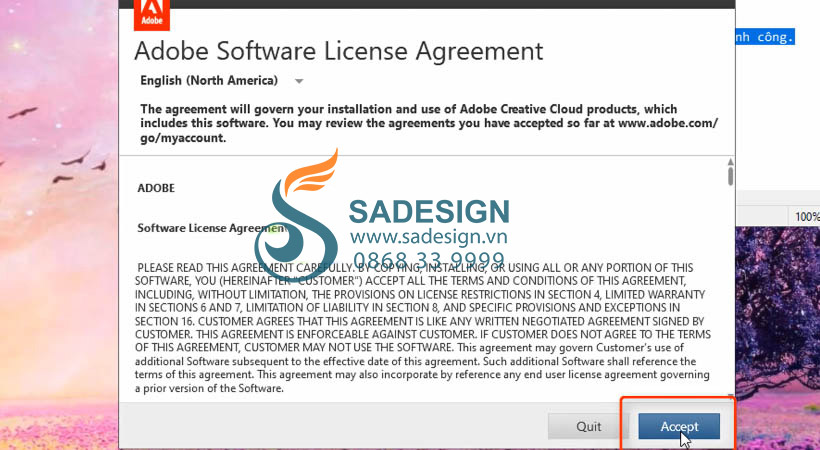The width and height of the screenshot is (820, 450).
Task: Click the bold ADOBE heading in agreement
Action: pyautogui.click(x=156, y=187)
